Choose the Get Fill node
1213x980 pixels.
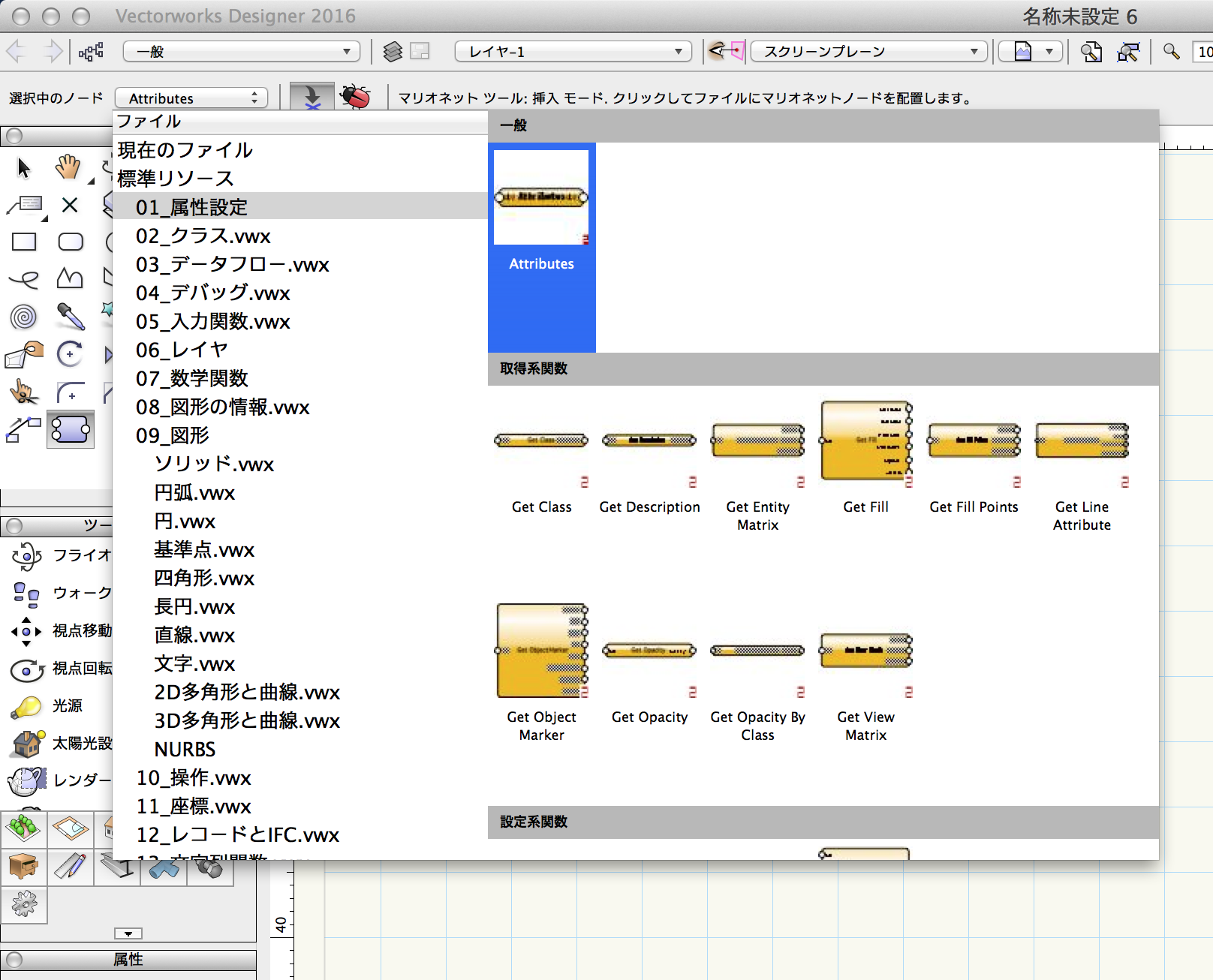(x=865, y=458)
